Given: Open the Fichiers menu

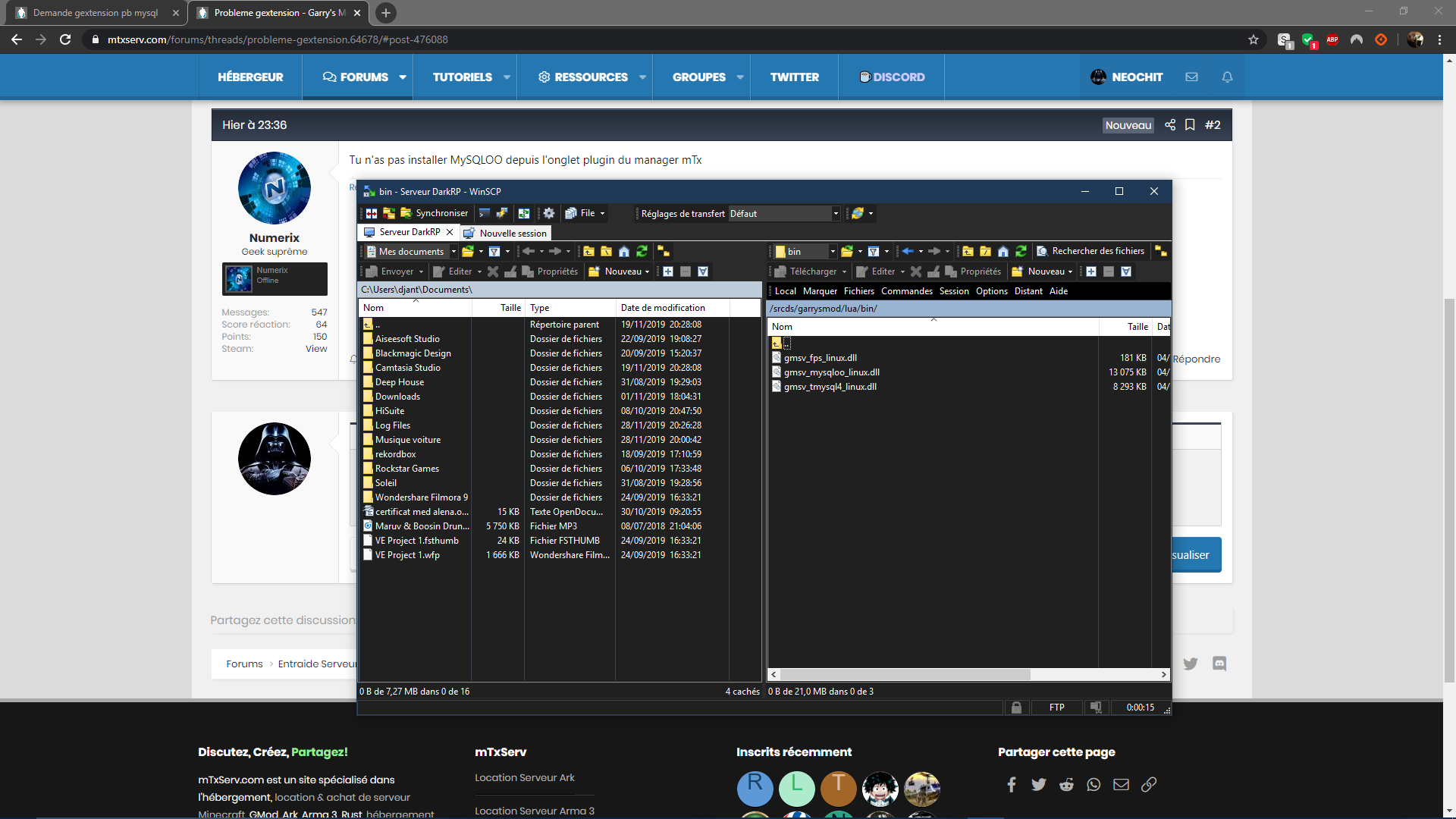Looking at the screenshot, I should point(859,291).
